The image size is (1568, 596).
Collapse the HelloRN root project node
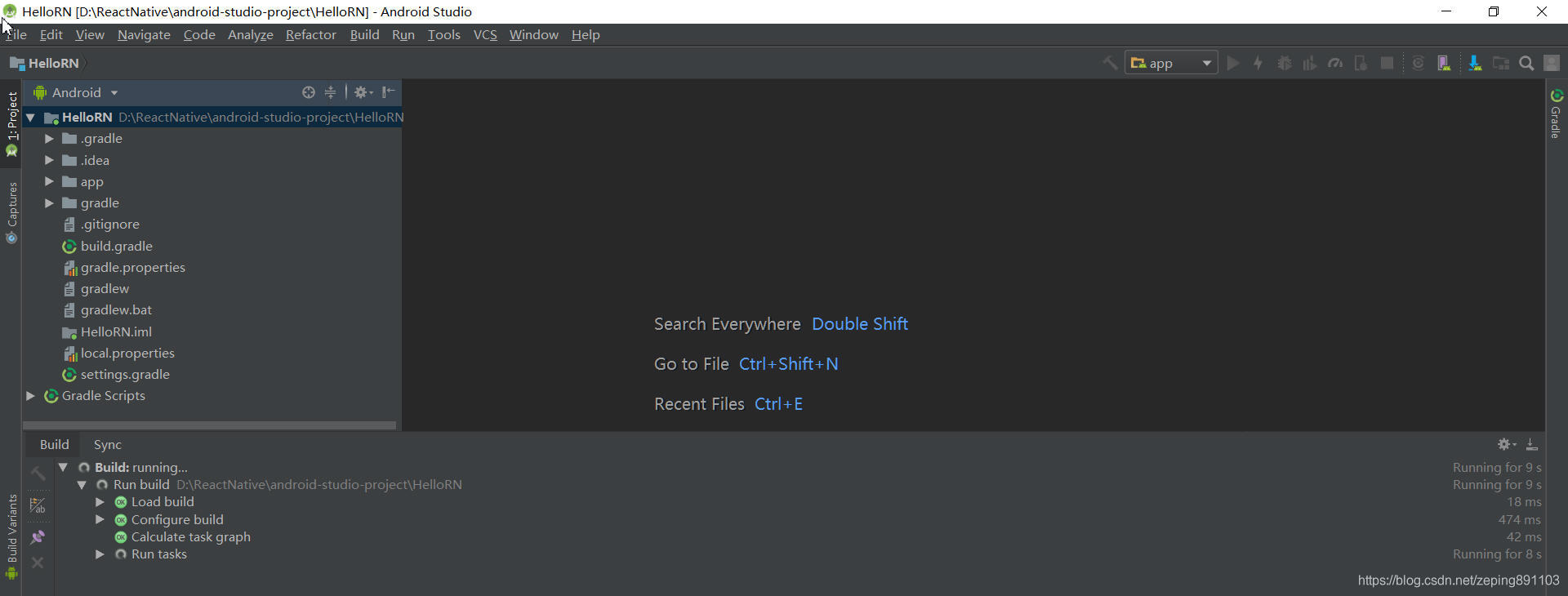tap(30, 118)
